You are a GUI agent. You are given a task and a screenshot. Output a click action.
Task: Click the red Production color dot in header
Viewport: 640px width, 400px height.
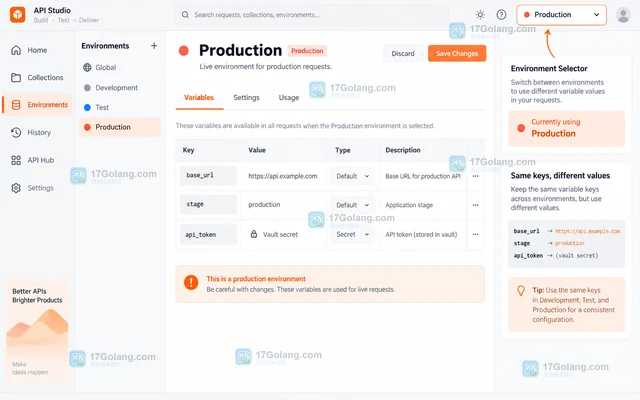[x=184, y=51]
